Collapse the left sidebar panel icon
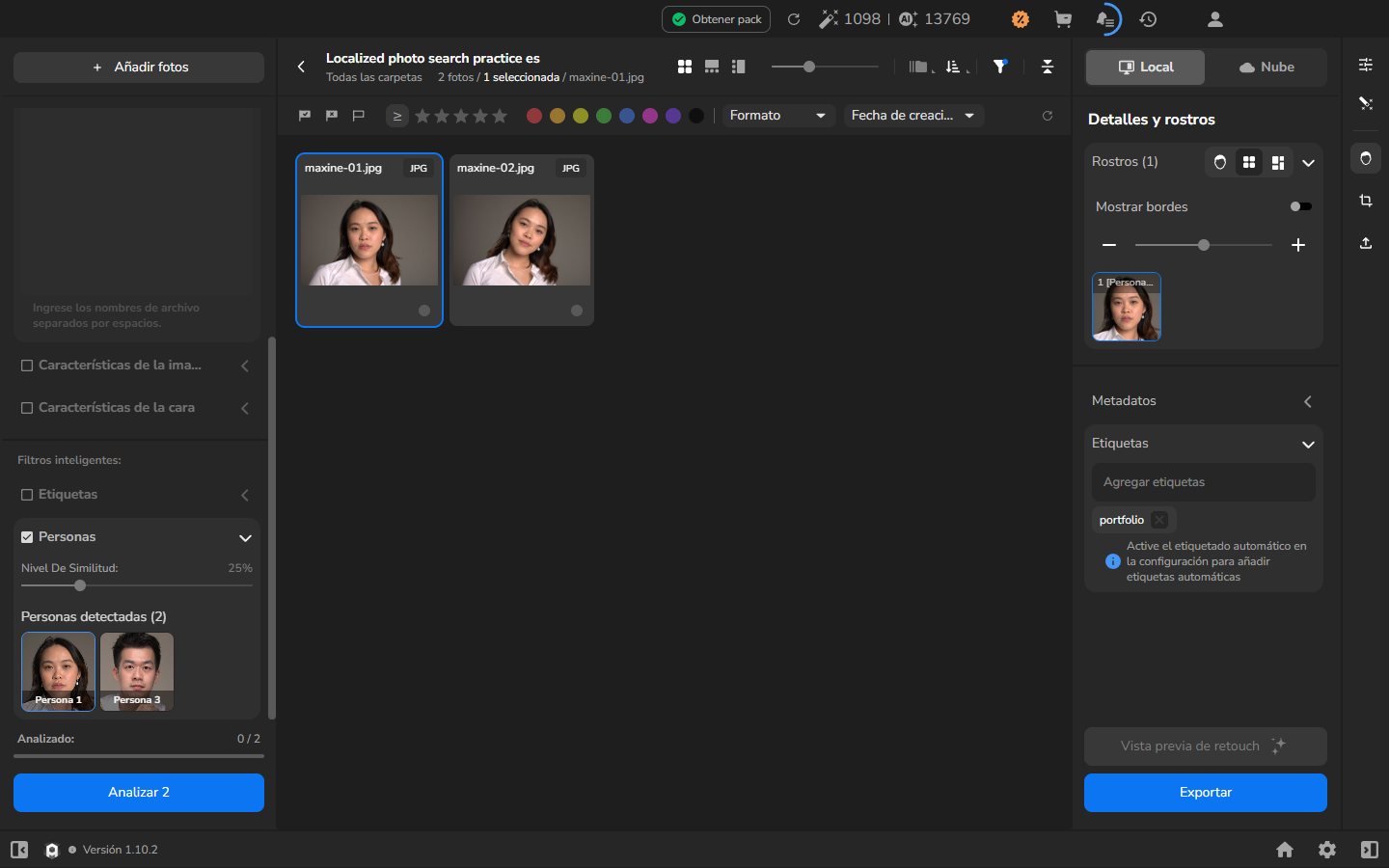 [19, 850]
